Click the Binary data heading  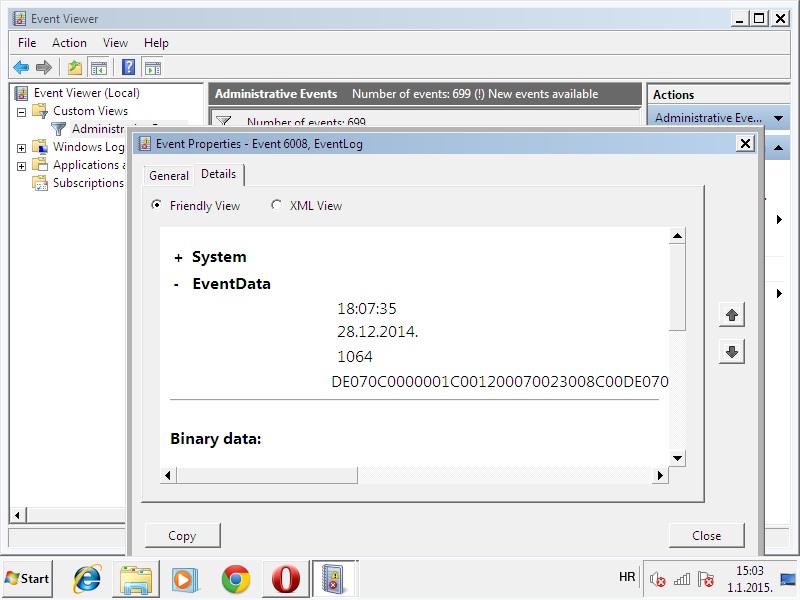[215, 439]
